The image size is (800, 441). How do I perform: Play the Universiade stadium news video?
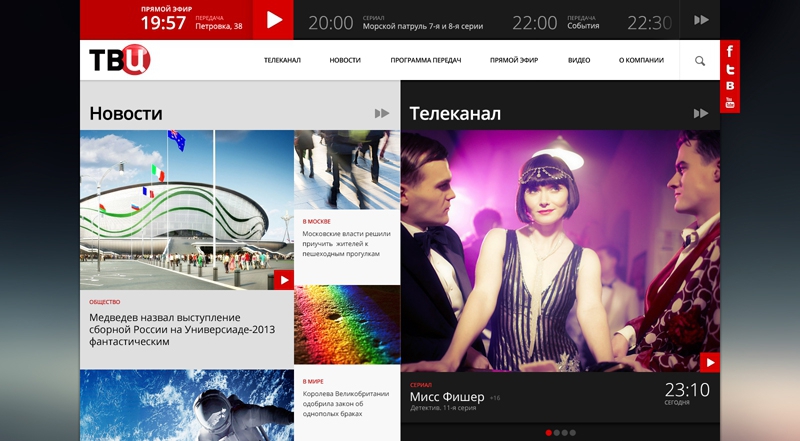click(x=284, y=280)
